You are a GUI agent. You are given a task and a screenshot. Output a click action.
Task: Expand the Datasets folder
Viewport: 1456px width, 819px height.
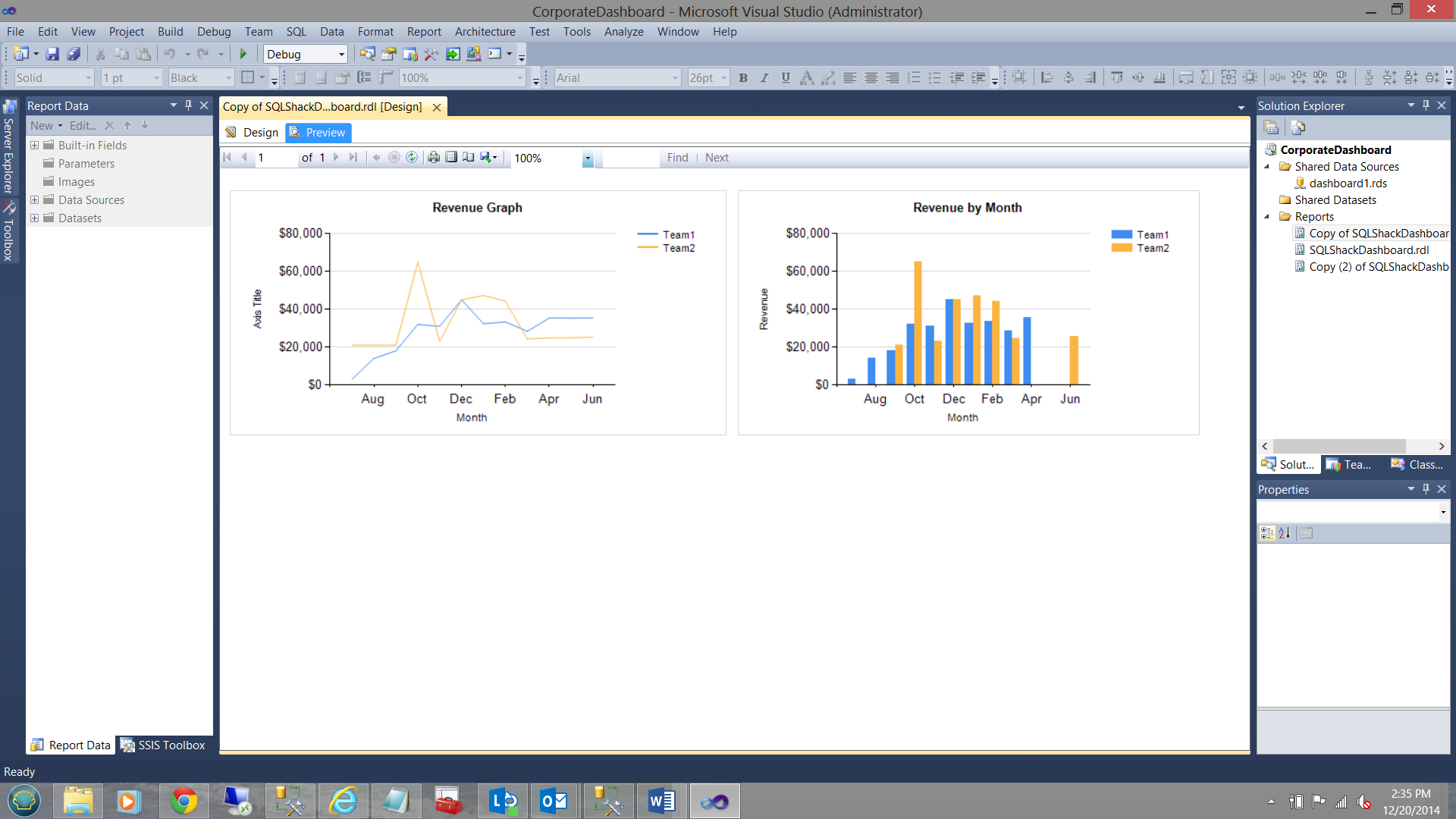[x=34, y=218]
